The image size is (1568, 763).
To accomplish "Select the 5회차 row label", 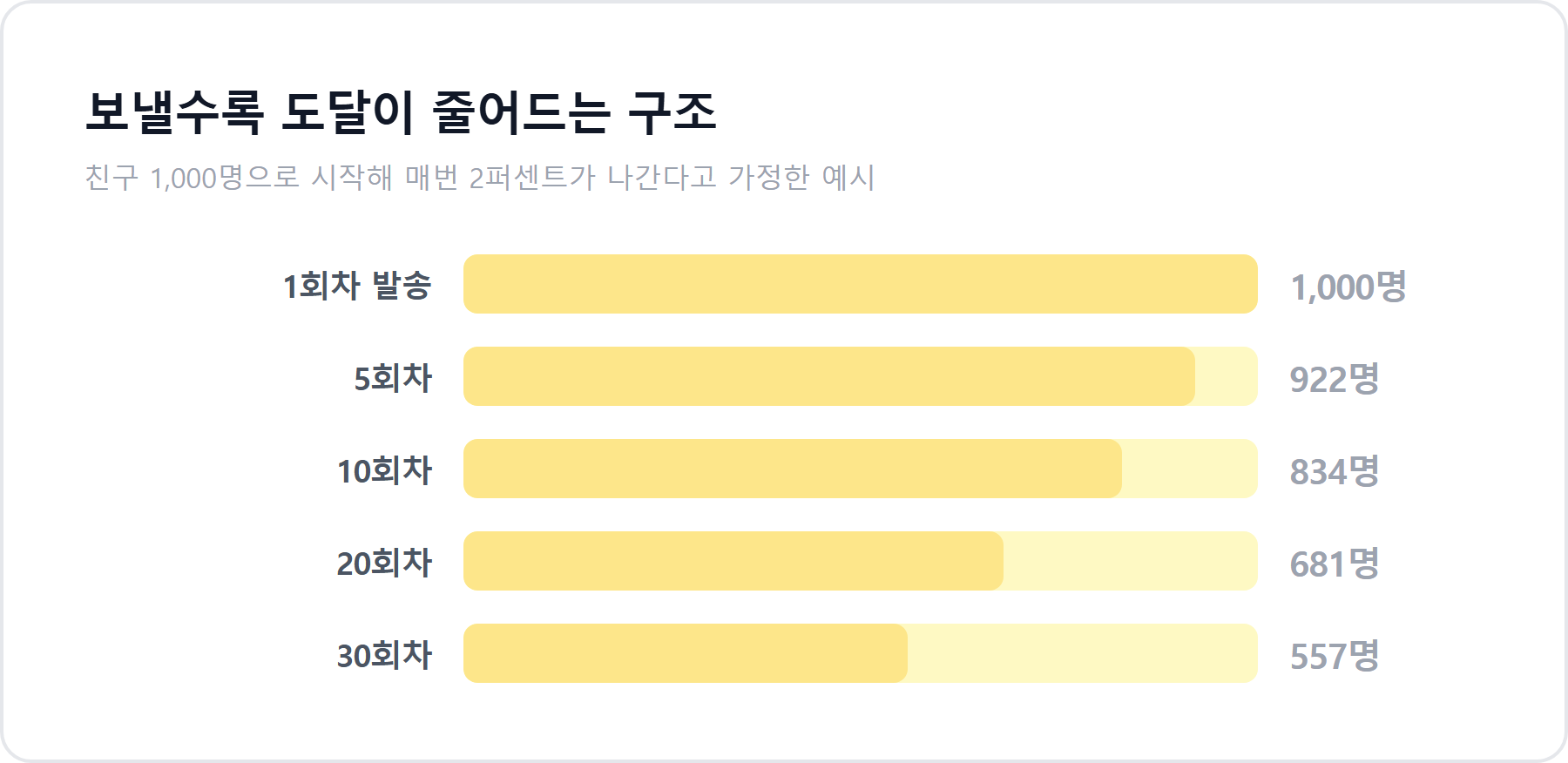I will [393, 377].
